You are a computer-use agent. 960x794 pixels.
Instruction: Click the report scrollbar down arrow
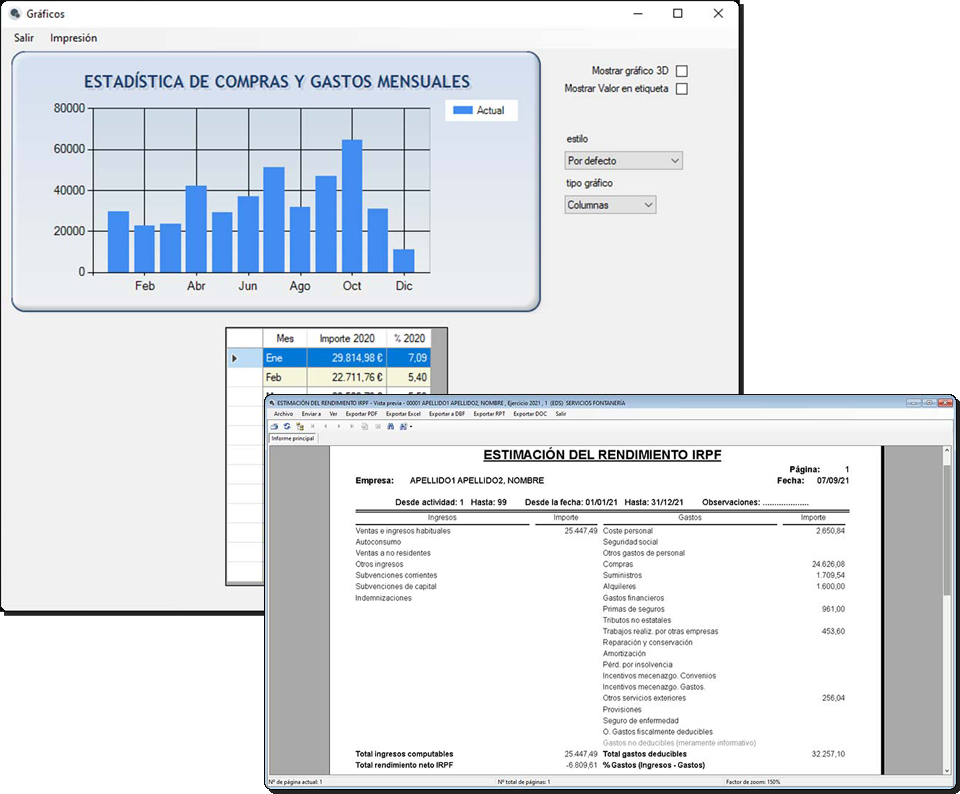947,771
